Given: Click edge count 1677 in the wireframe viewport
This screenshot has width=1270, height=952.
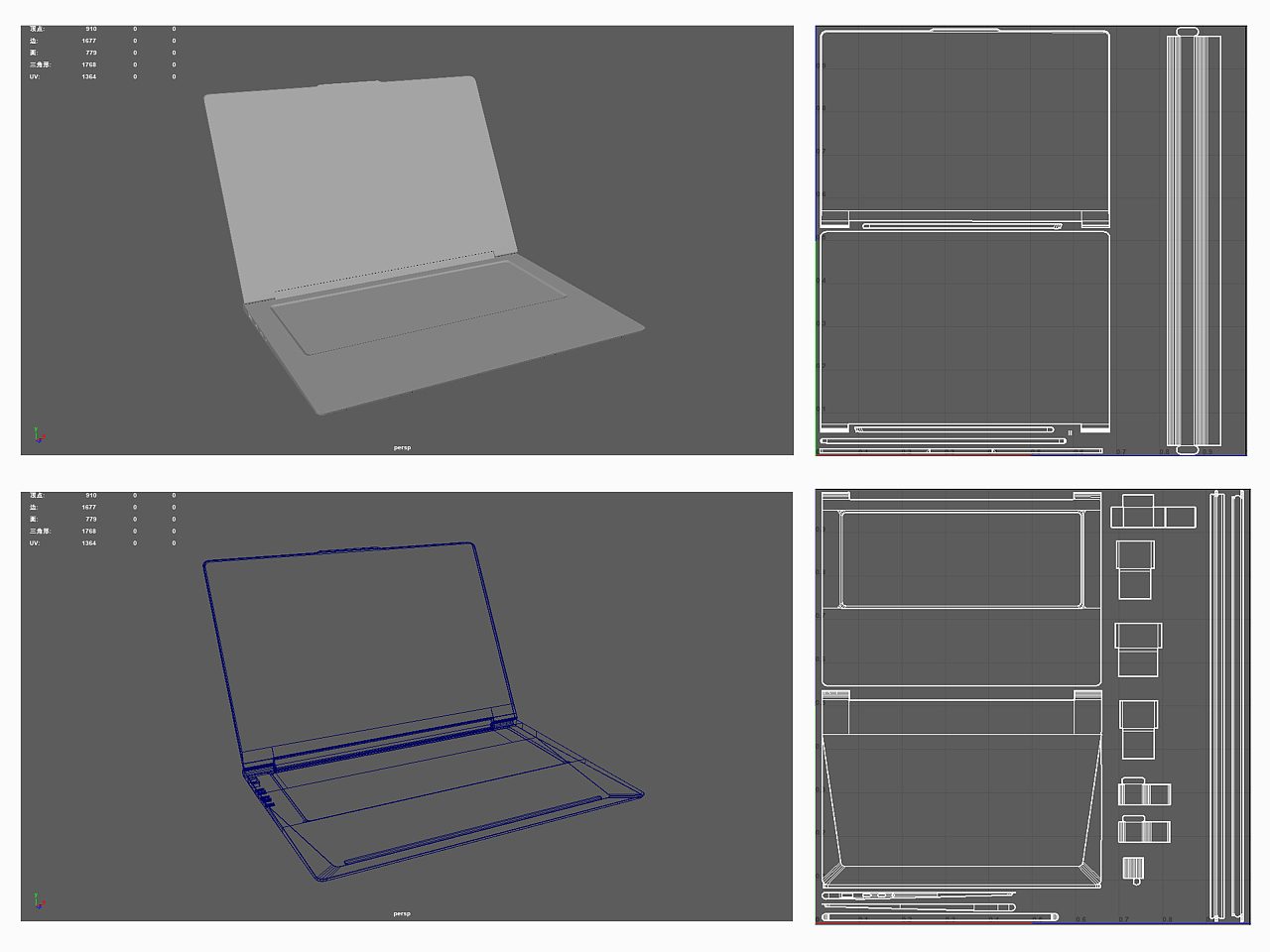Looking at the screenshot, I should click(x=89, y=507).
